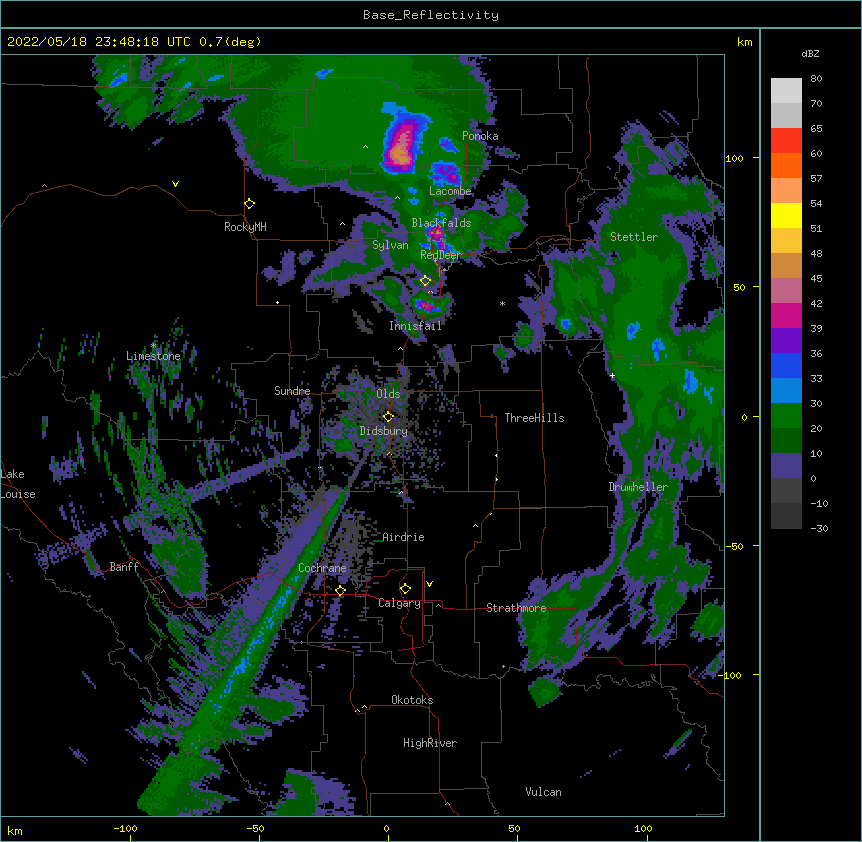Click the Blackfalds town label
This screenshot has height=842, width=862.
[x=441, y=223]
